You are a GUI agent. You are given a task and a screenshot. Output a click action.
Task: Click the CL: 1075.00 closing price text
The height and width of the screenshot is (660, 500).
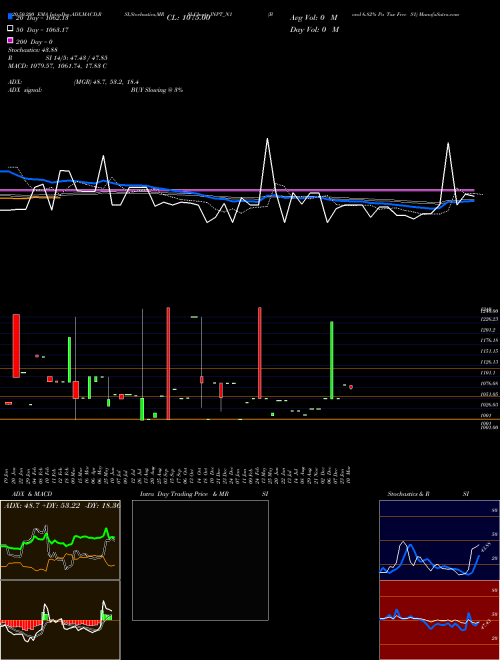coord(188,18)
